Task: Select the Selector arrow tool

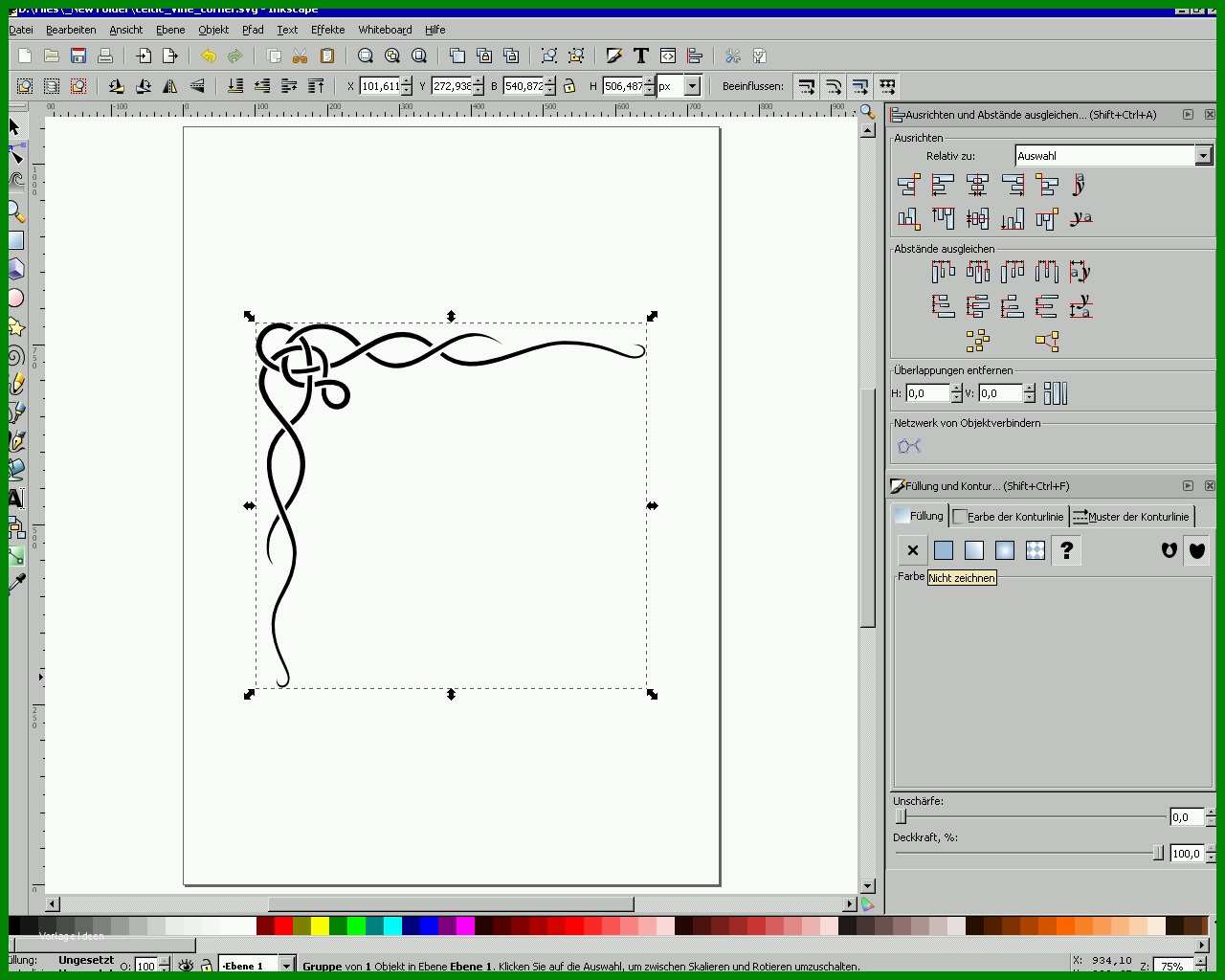Action: click(15, 127)
